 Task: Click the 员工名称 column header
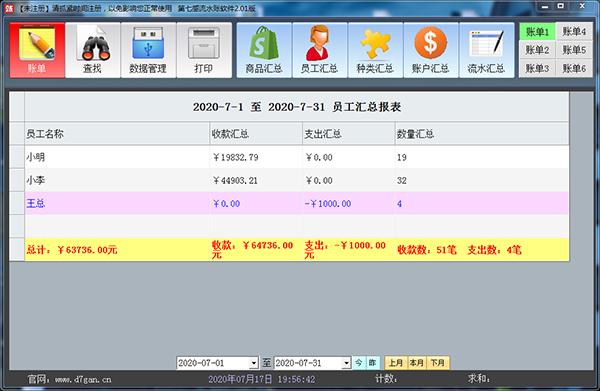117,134
